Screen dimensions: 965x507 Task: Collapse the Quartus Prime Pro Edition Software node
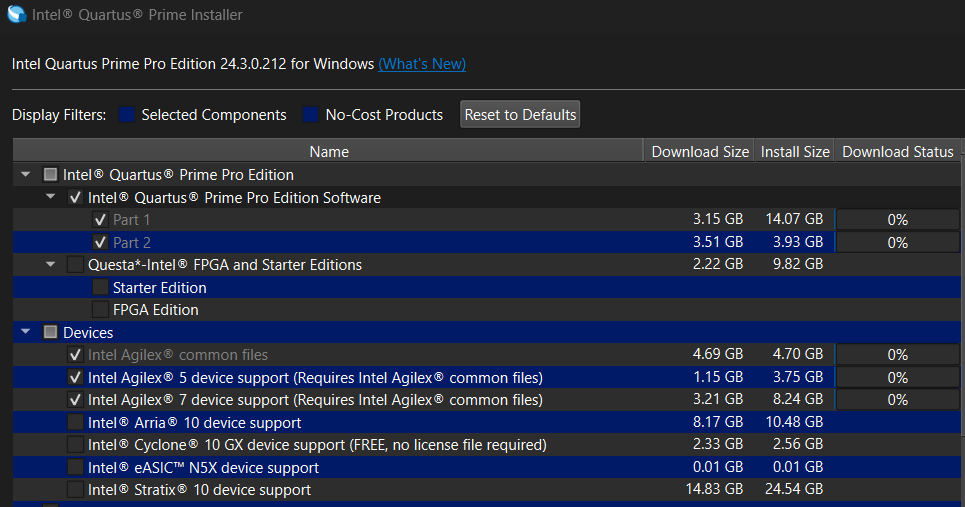pos(51,198)
